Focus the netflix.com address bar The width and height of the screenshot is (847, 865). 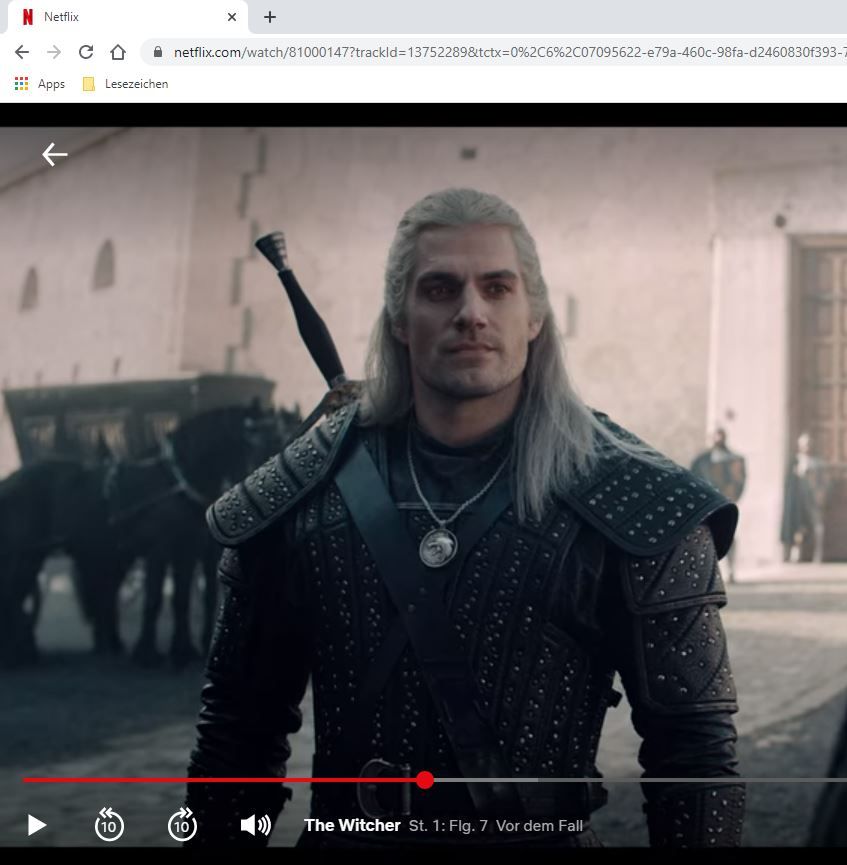tap(500, 52)
